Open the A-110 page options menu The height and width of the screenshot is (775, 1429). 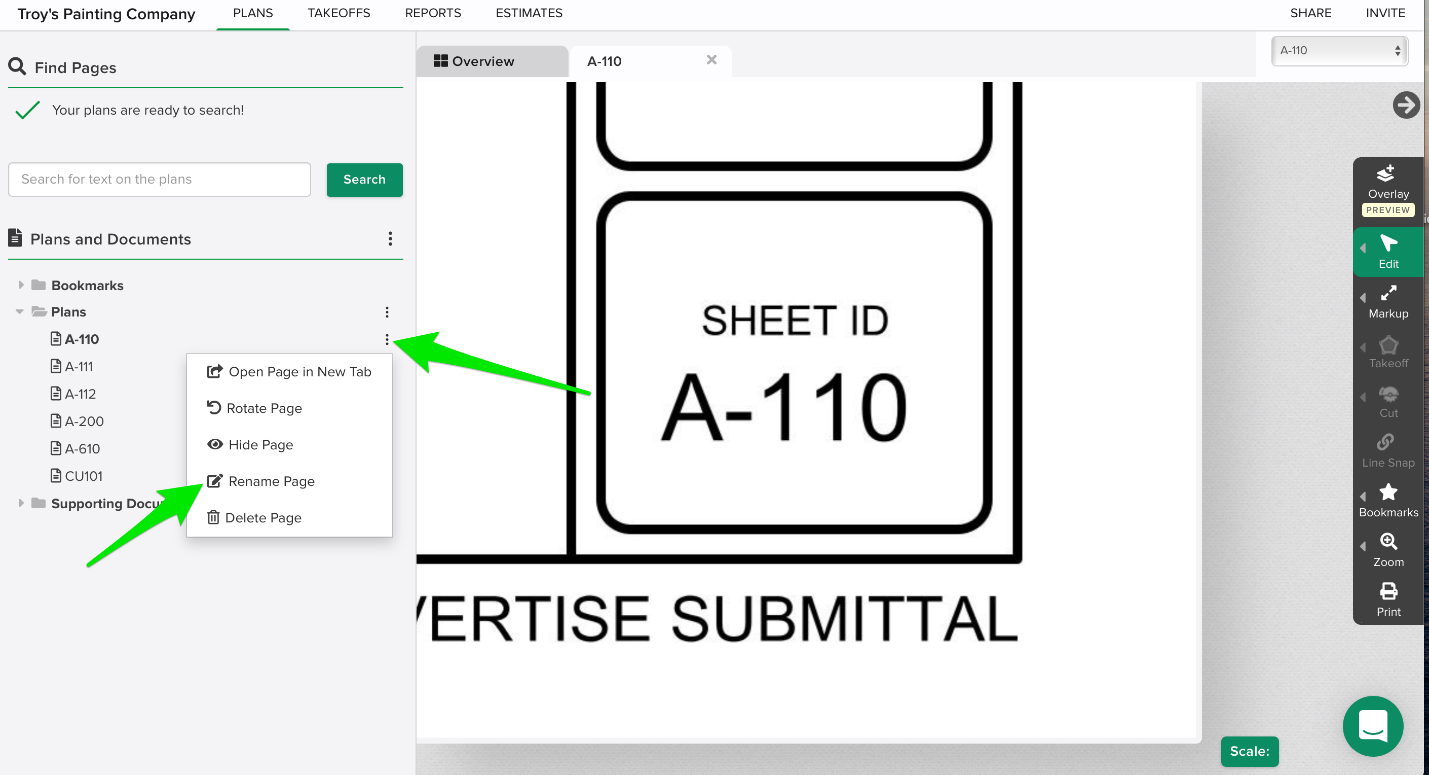coord(387,340)
